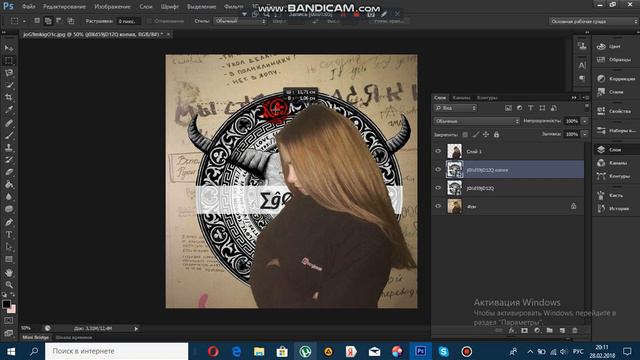The width and height of the screenshot is (640, 360).
Task: Toggle Сглаживание checkbox in options bar
Action: [149, 21]
